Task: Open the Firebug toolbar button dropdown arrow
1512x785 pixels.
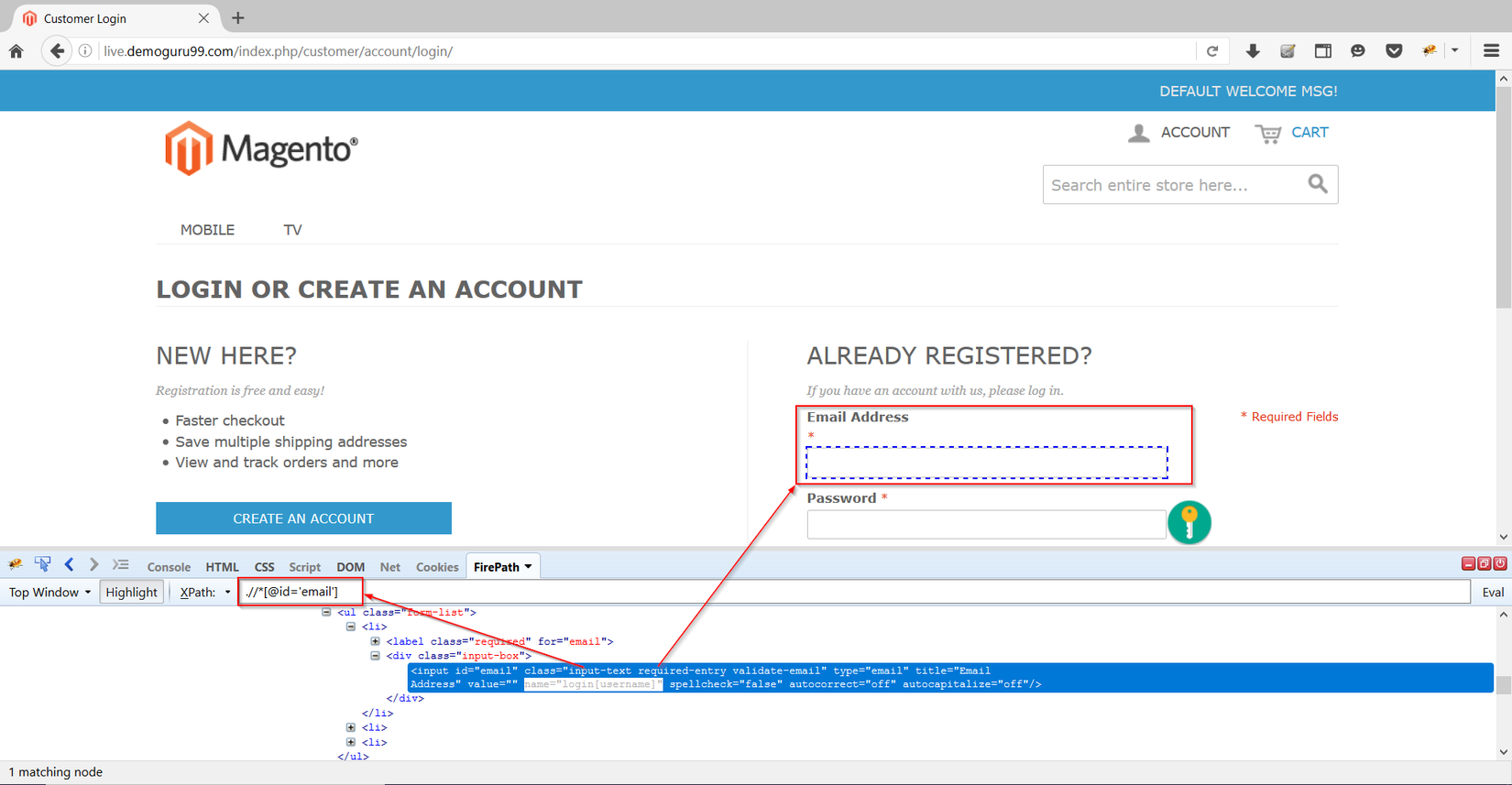Action: tap(1455, 51)
